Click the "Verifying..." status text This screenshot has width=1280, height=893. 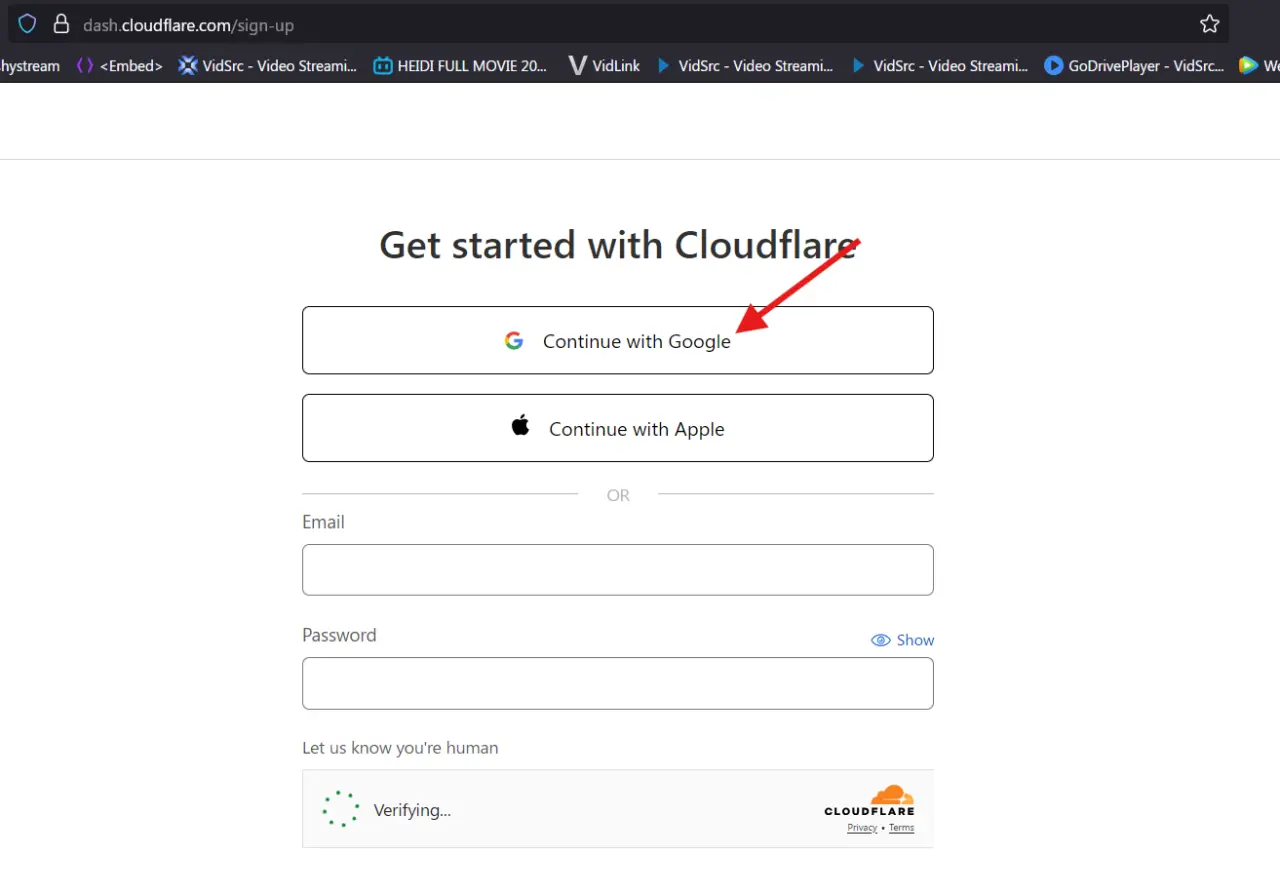coord(412,810)
